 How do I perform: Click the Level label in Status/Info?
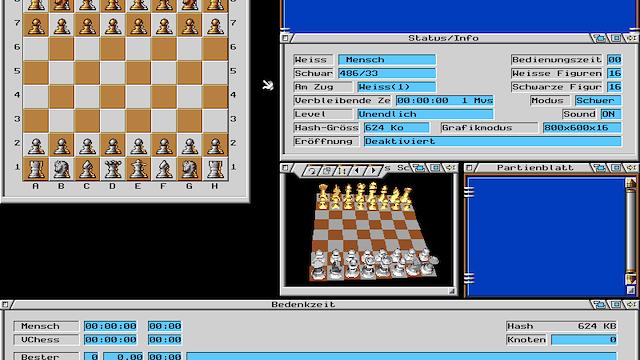[x=322, y=114]
